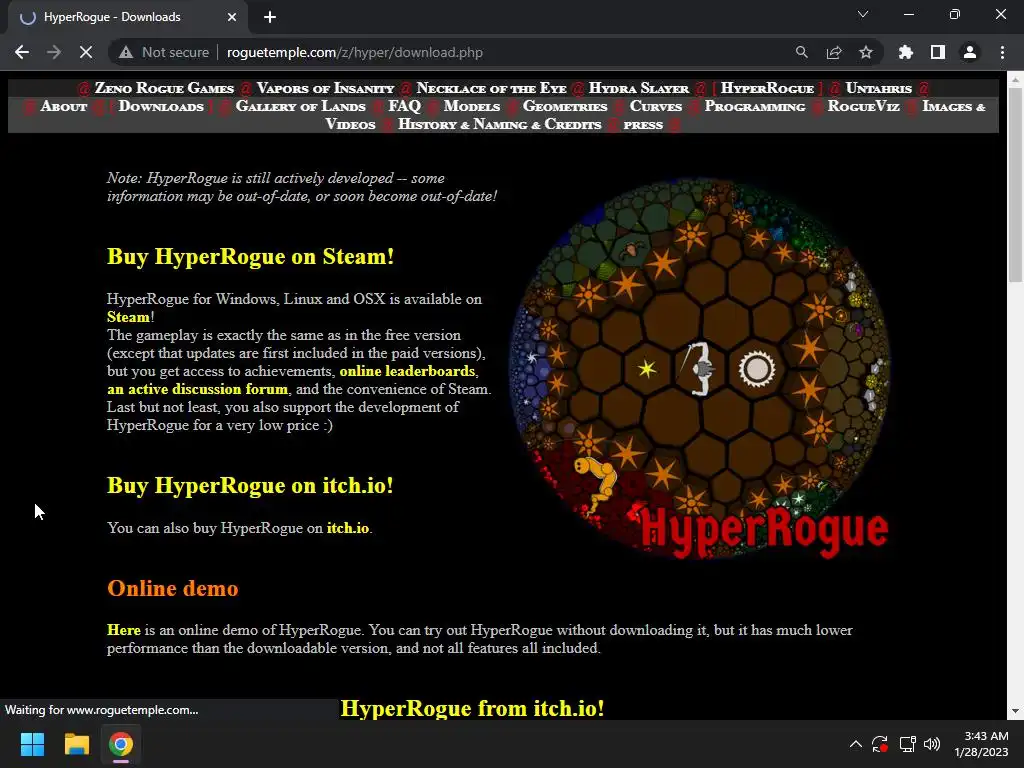This screenshot has height=768, width=1024.
Task: Open the tab search dropdown arrow
Action: pyautogui.click(x=863, y=14)
